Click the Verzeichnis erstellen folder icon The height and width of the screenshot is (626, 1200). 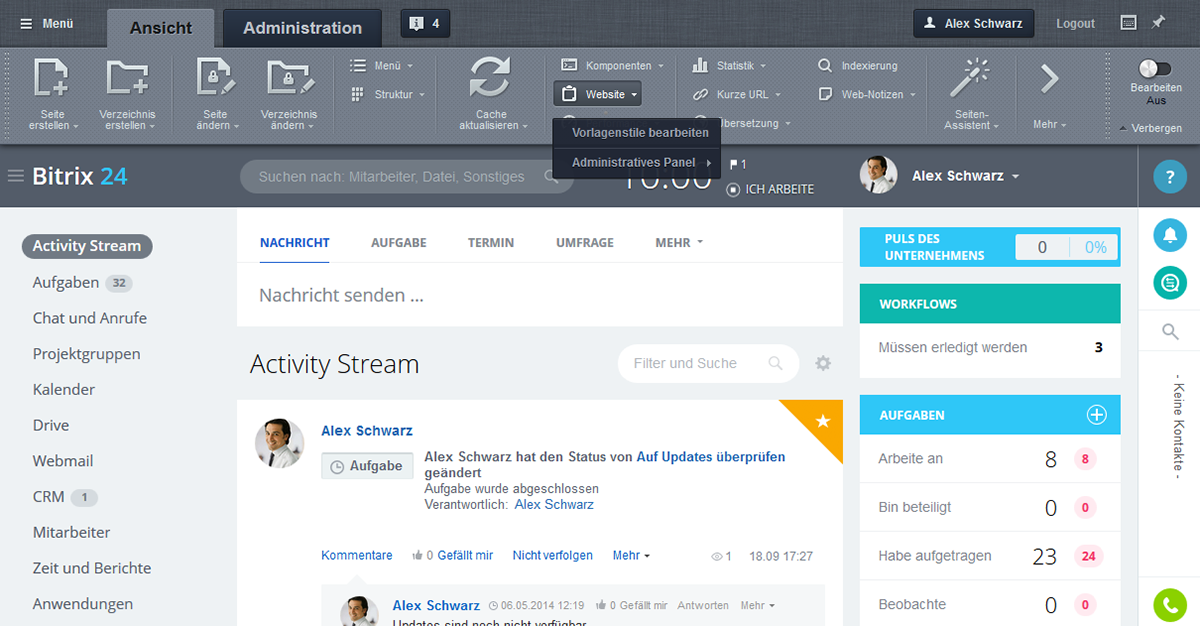coord(127,79)
